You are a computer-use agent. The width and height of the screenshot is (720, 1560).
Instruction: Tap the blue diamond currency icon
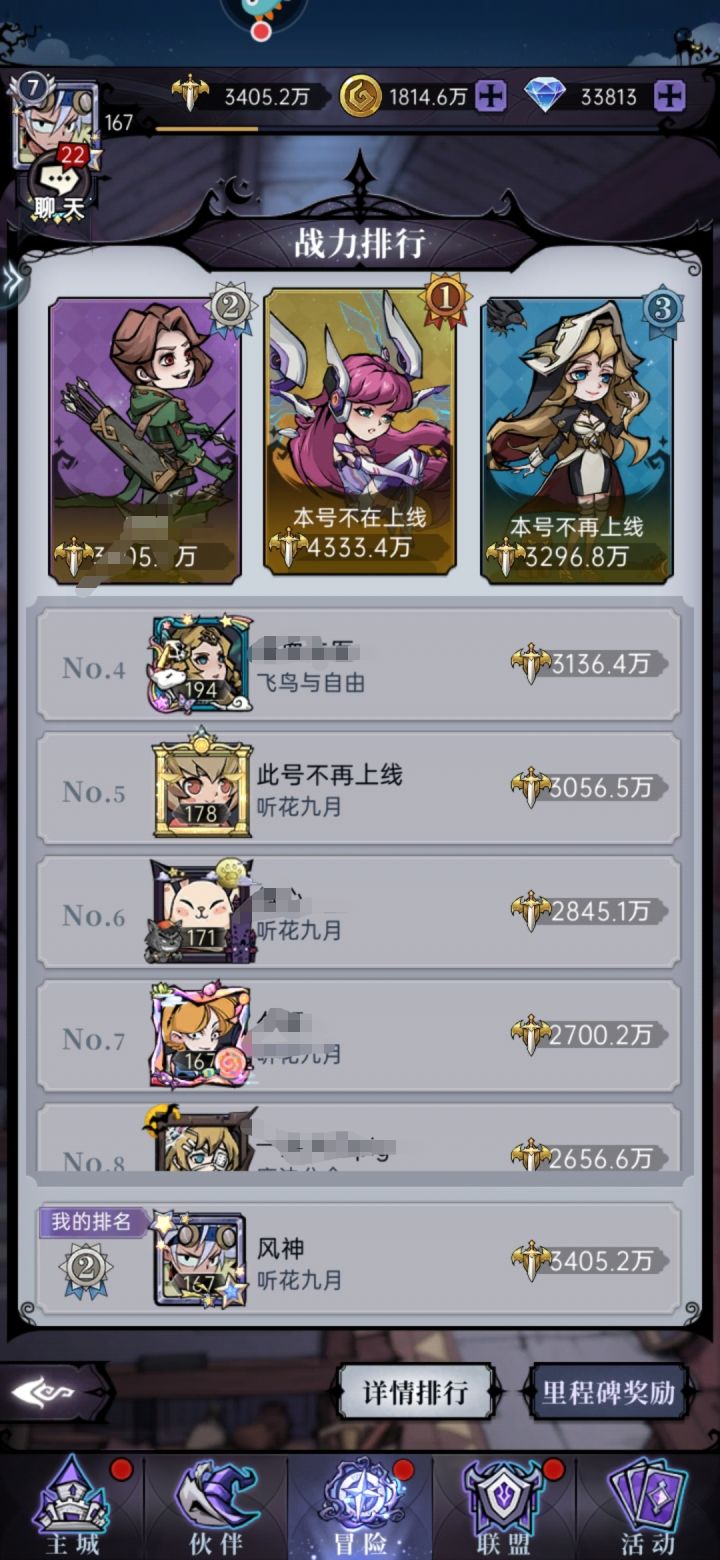pyautogui.click(x=545, y=96)
